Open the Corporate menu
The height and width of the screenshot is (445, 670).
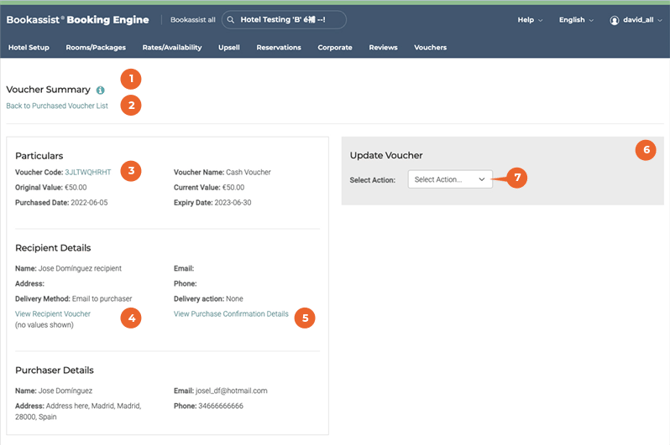334,47
